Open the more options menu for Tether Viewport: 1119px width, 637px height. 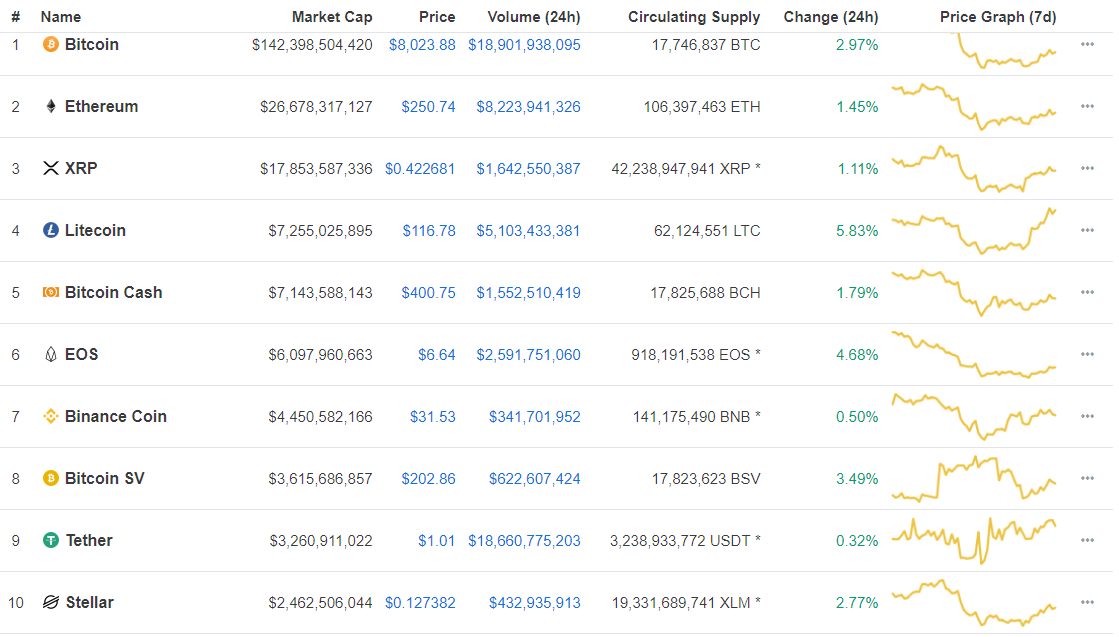click(x=1088, y=541)
